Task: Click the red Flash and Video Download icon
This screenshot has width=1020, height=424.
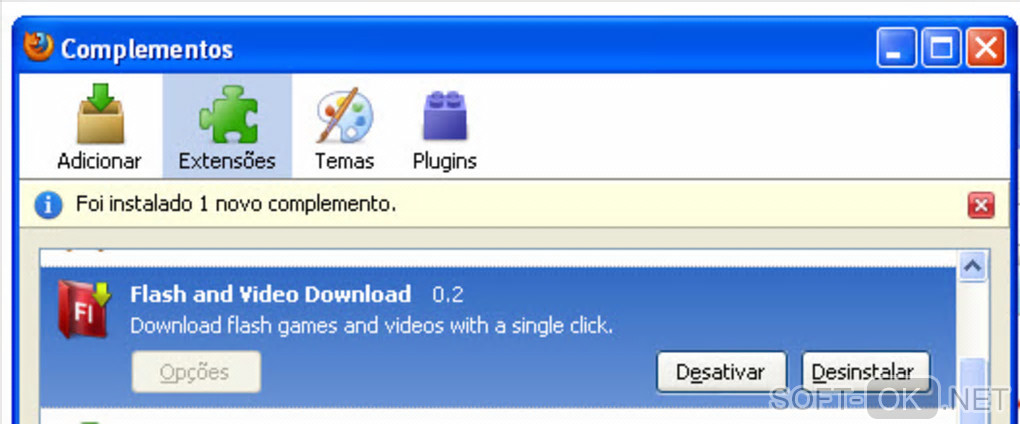Action: point(85,310)
